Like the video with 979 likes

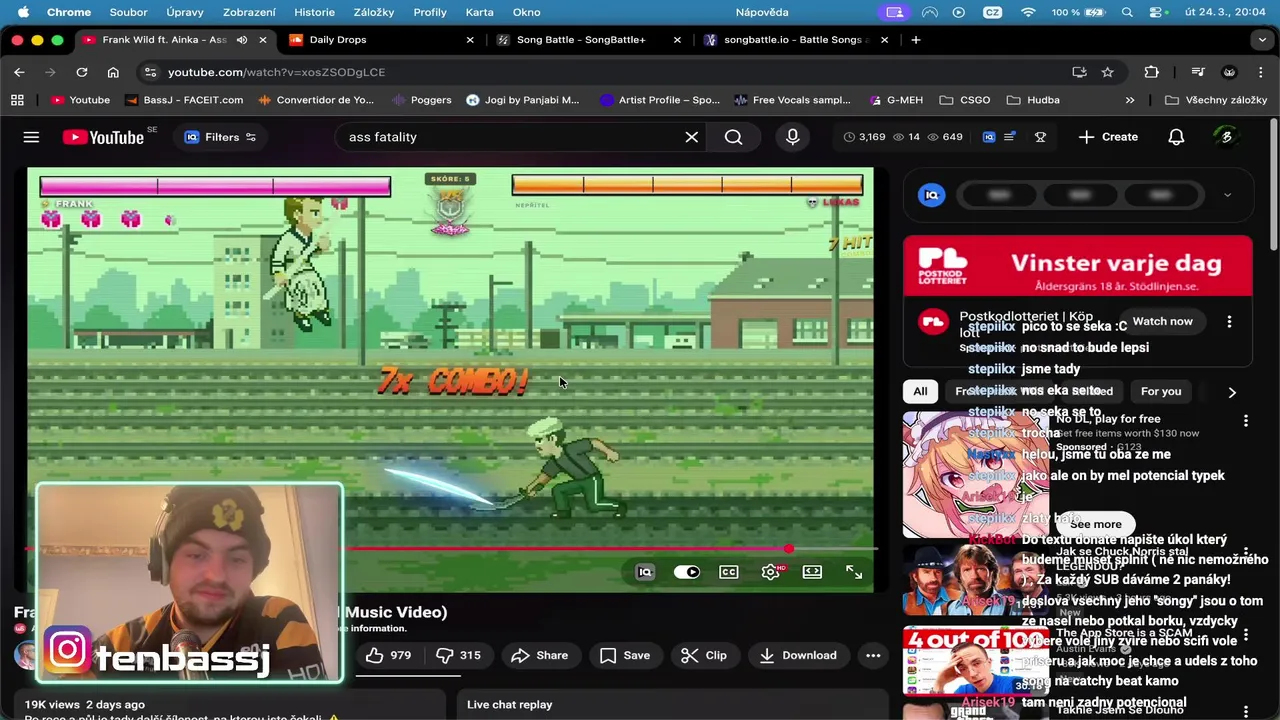(x=388, y=655)
